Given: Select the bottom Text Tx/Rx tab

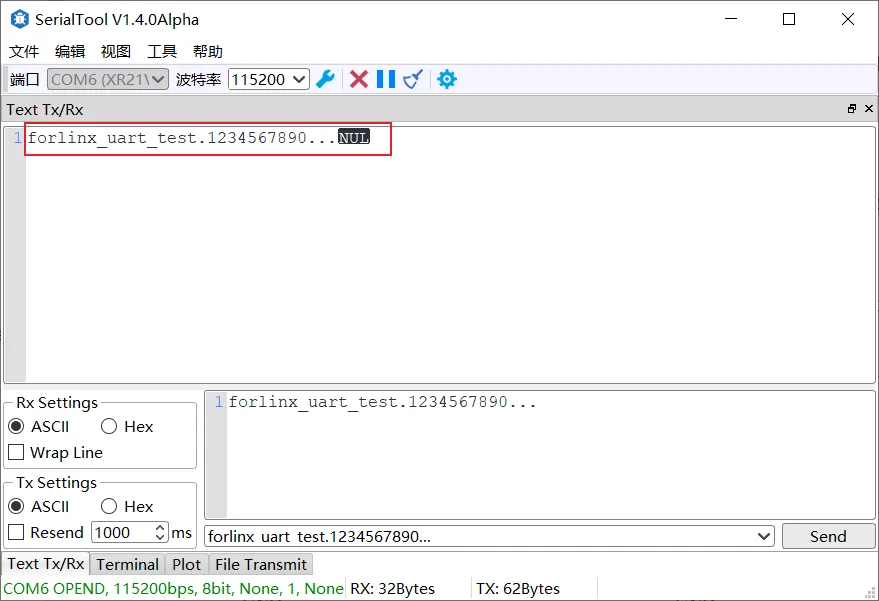Looking at the screenshot, I should point(45,563).
